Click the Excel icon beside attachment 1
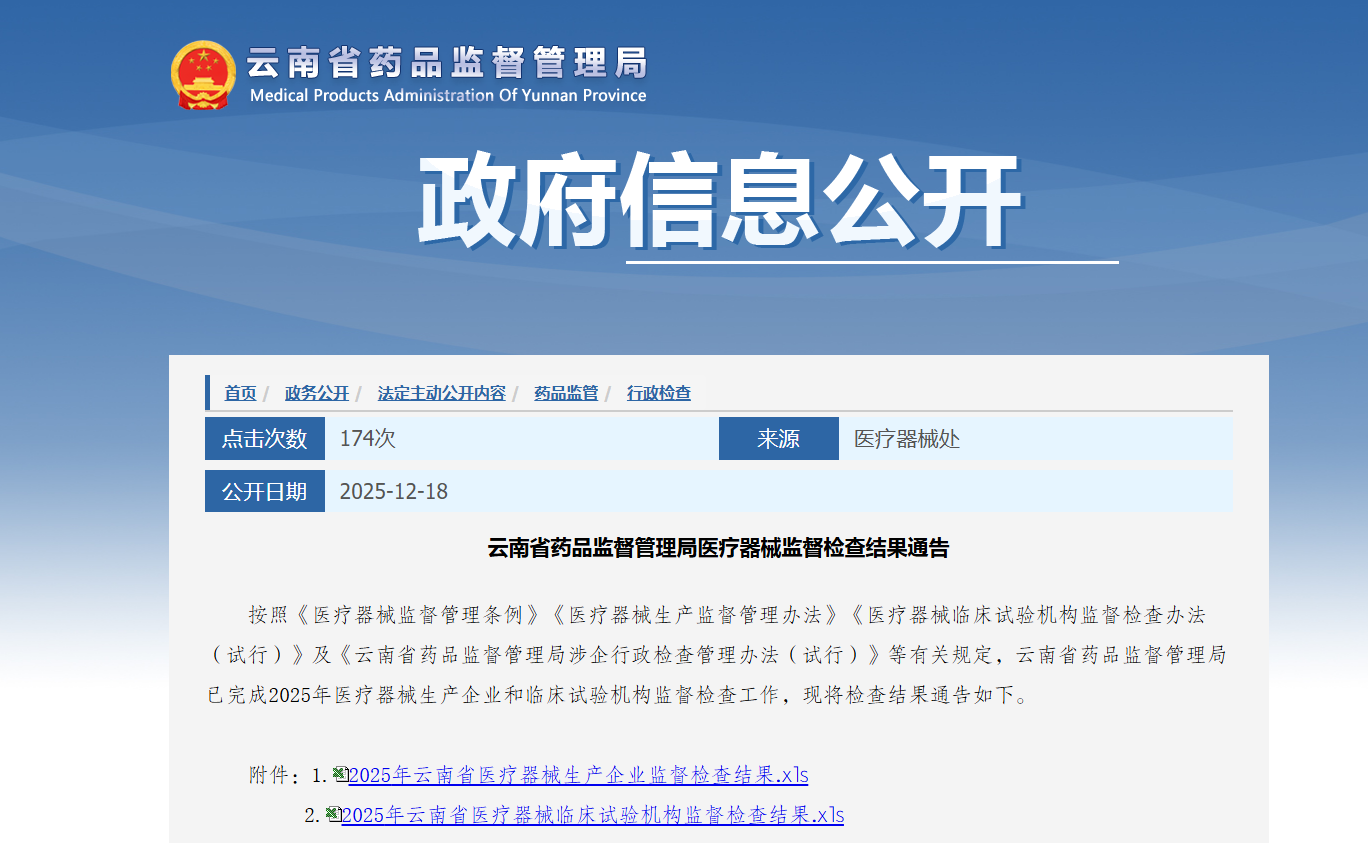The image size is (1368, 843). click(x=340, y=774)
